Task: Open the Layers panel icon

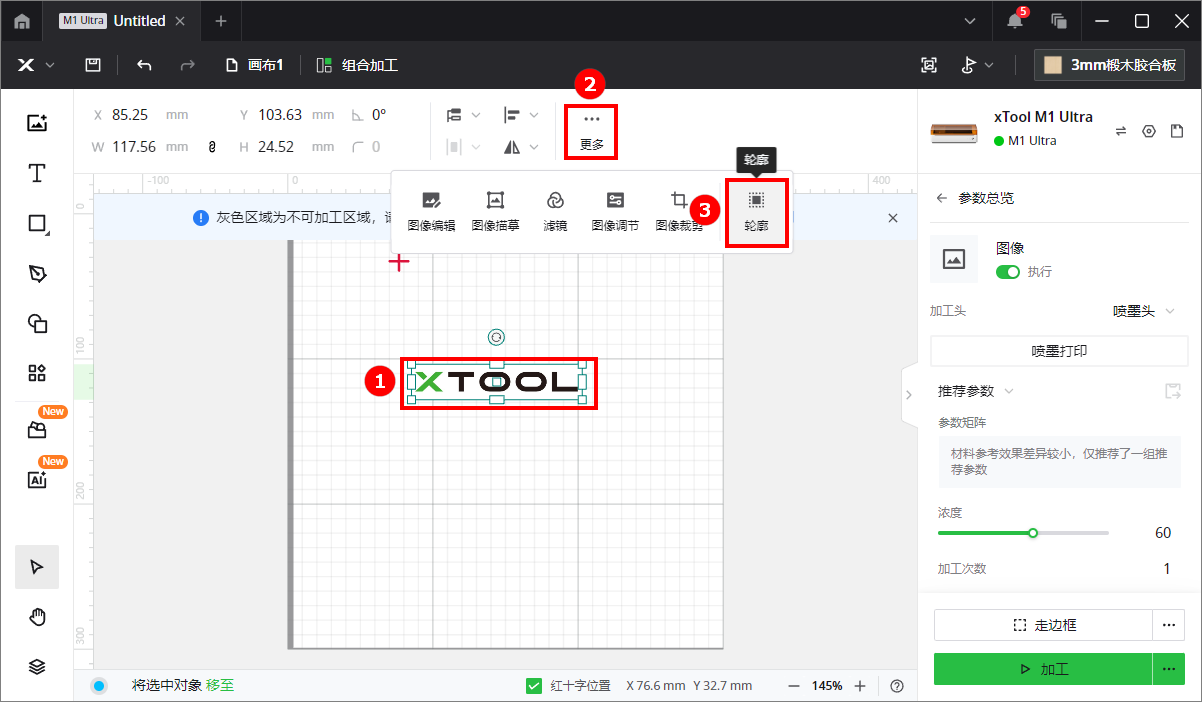Action: coord(37,667)
